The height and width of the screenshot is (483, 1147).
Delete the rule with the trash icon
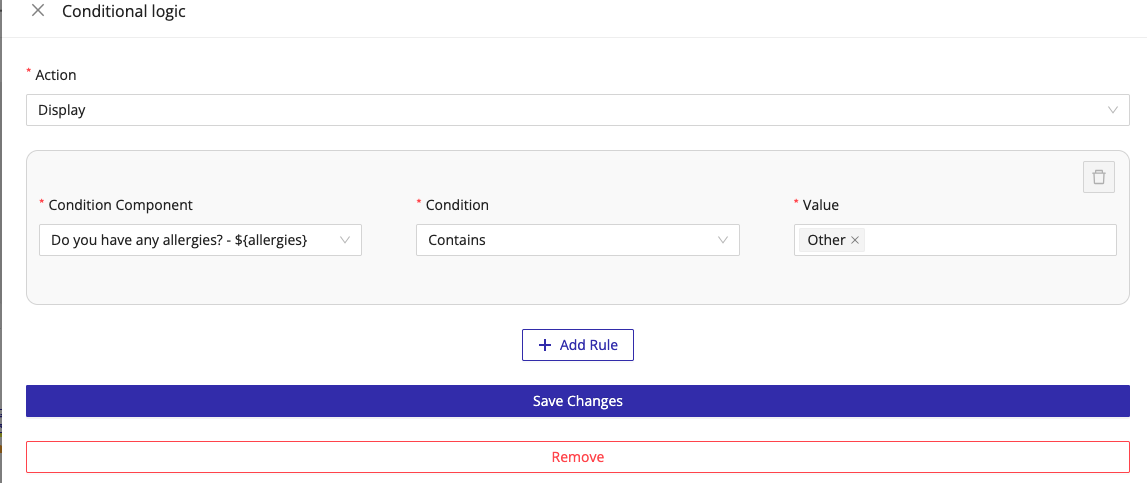(1099, 177)
